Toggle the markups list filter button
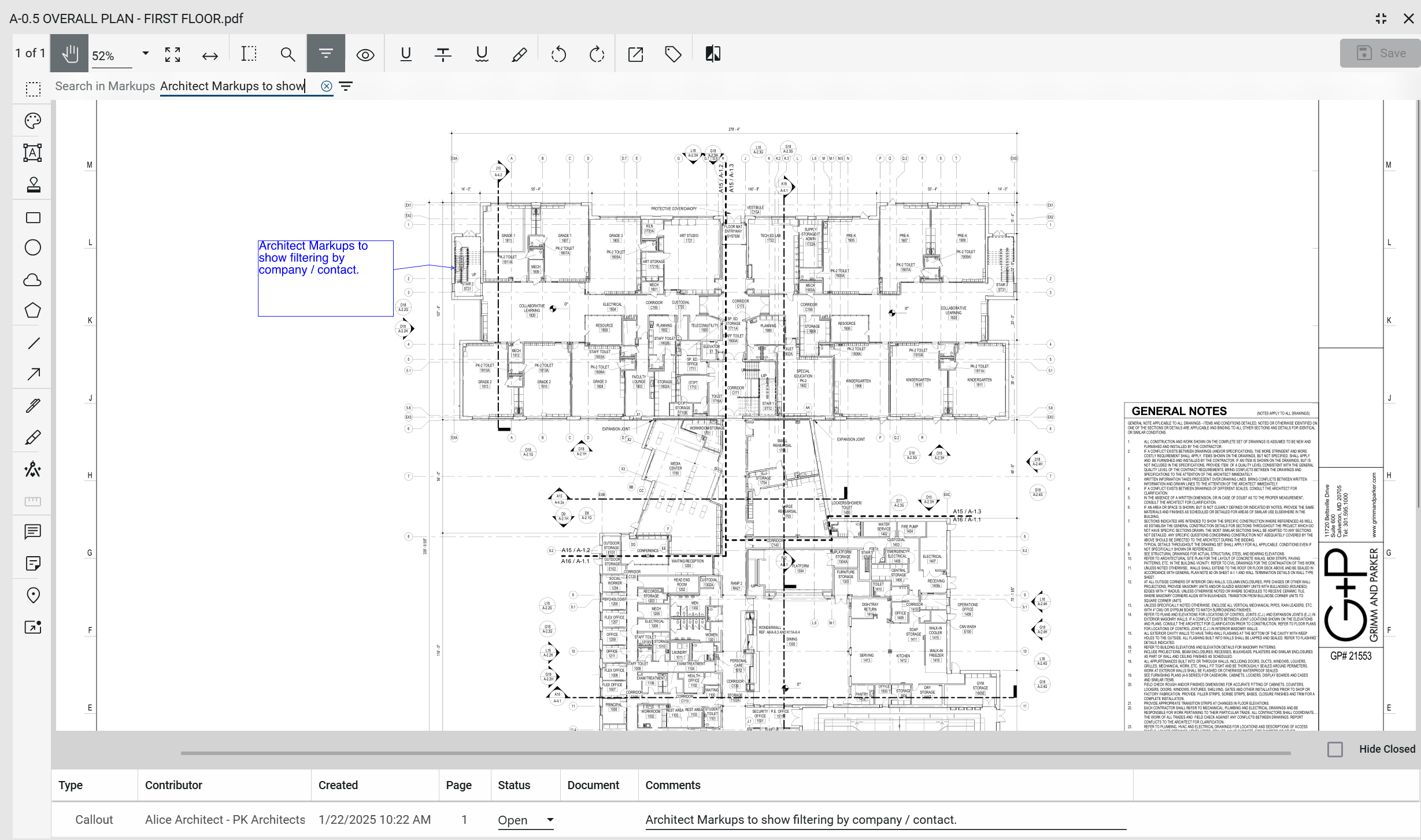Image resolution: width=1421 pixels, height=840 pixels. coord(326,54)
